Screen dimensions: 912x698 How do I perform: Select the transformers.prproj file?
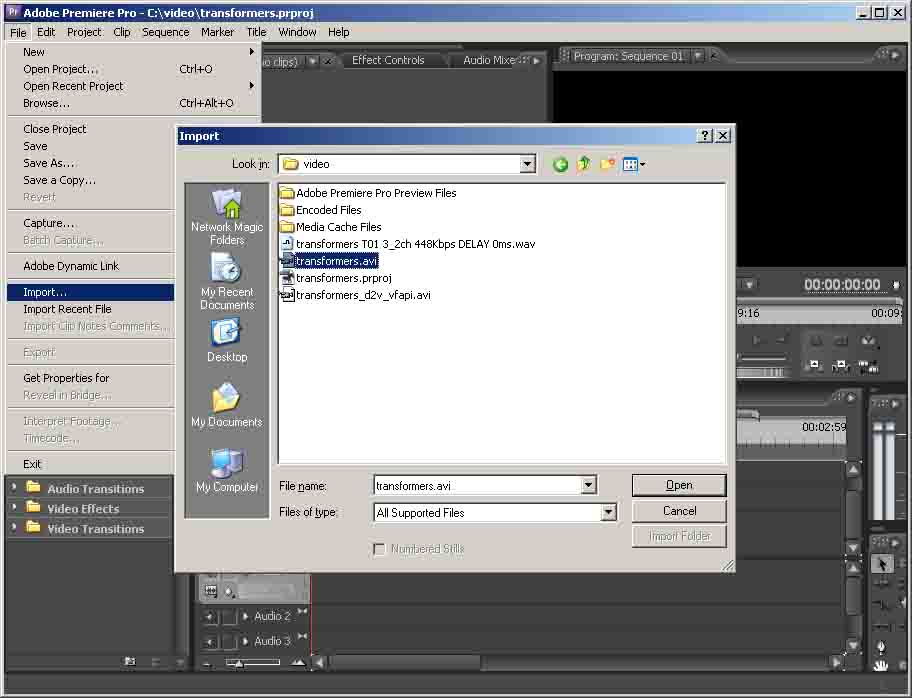pos(336,278)
